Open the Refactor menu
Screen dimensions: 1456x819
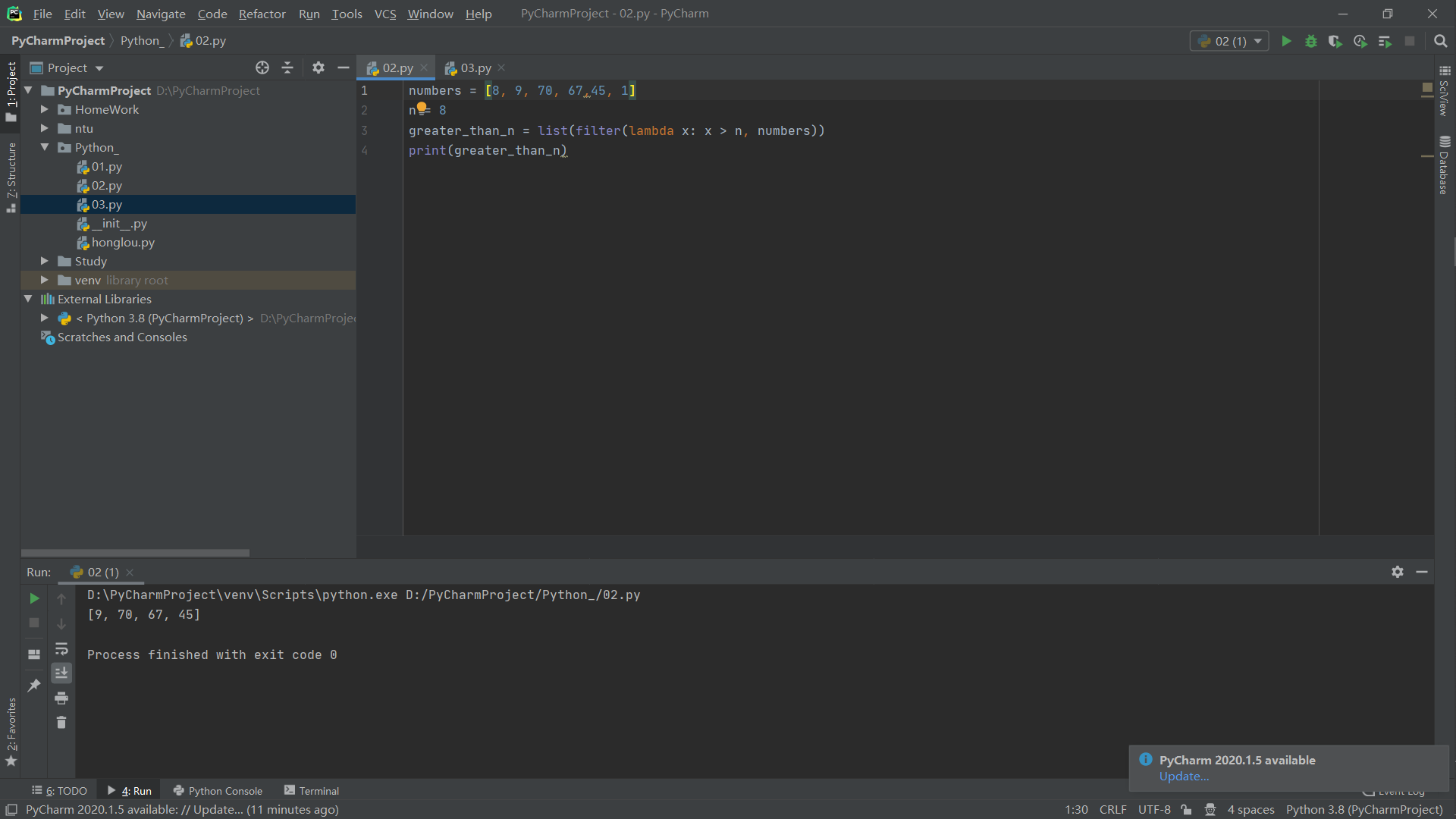pos(262,14)
